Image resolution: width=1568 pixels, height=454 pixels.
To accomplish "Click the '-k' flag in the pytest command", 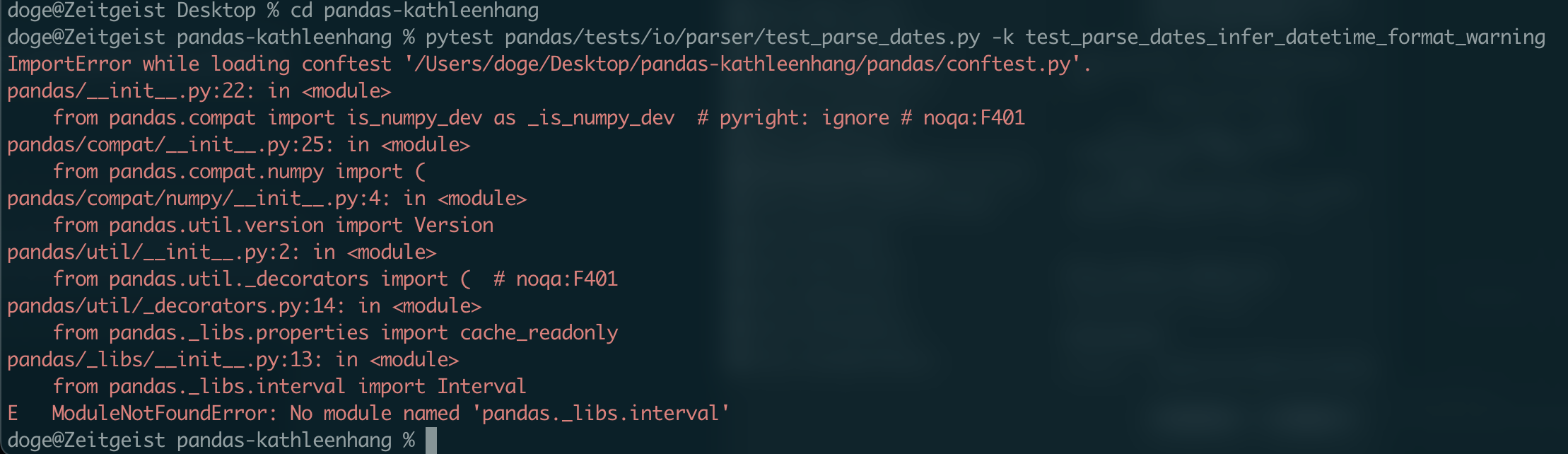I will click(x=1002, y=37).
